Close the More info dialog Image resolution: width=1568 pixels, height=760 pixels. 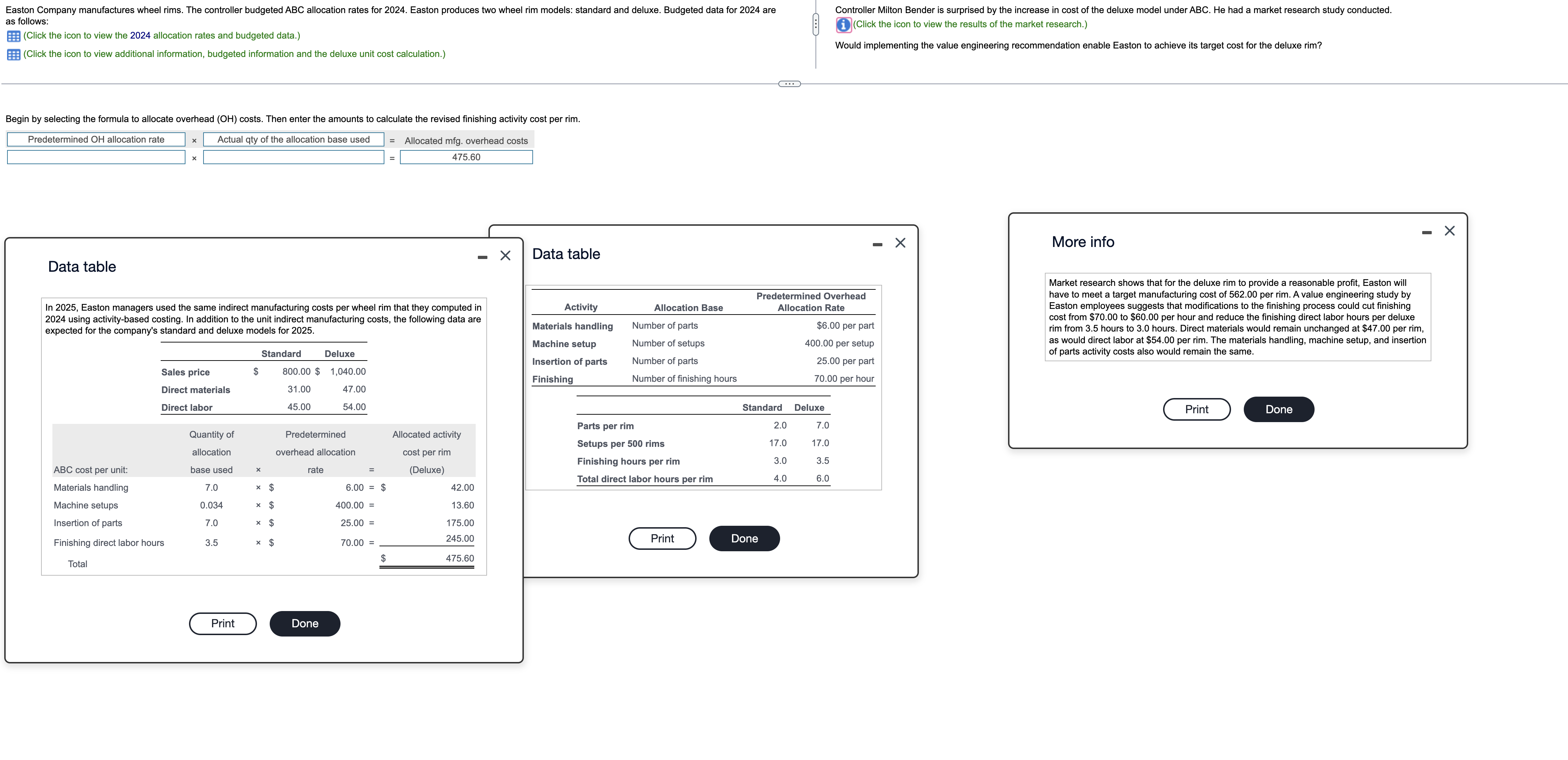coord(1449,231)
